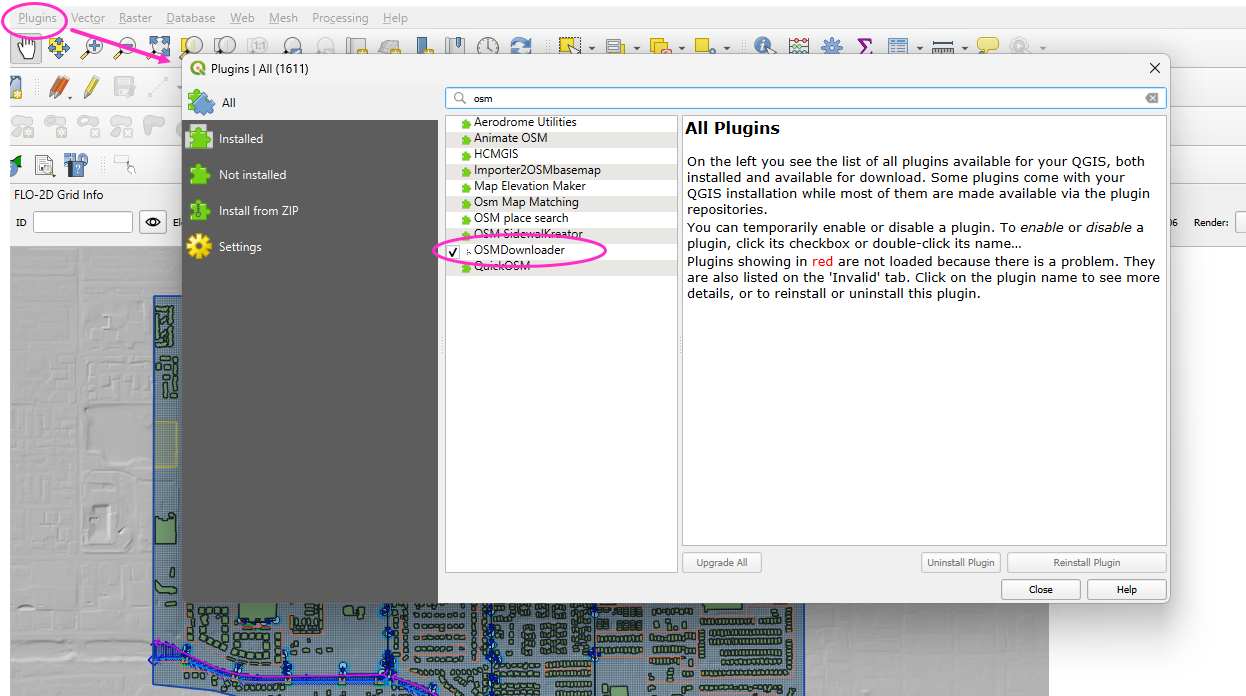This screenshot has width=1246, height=696.
Task: Activate the Identify Features tool
Action: click(x=765, y=47)
